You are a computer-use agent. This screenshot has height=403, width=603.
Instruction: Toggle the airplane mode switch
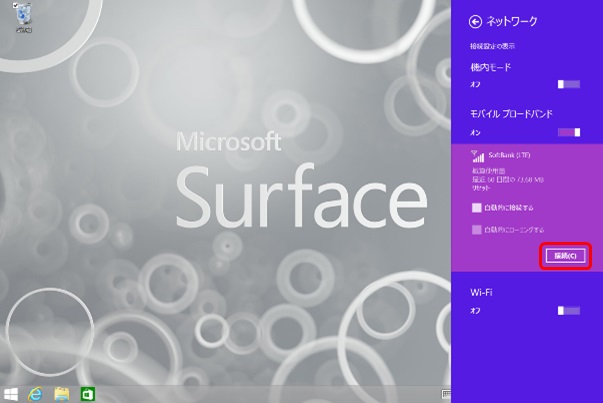(x=569, y=84)
